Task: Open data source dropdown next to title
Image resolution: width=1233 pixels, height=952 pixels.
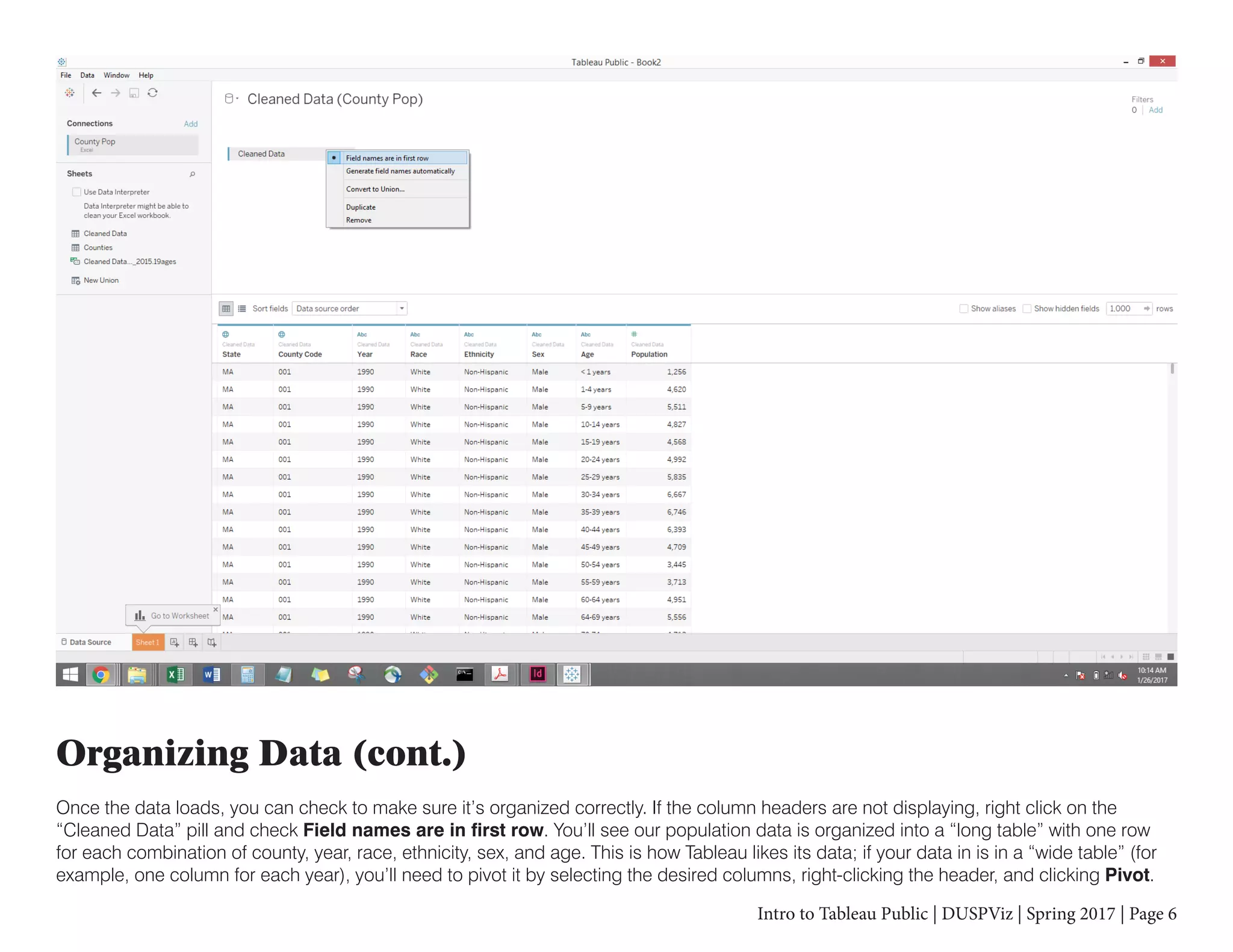Action: coord(232,99)
